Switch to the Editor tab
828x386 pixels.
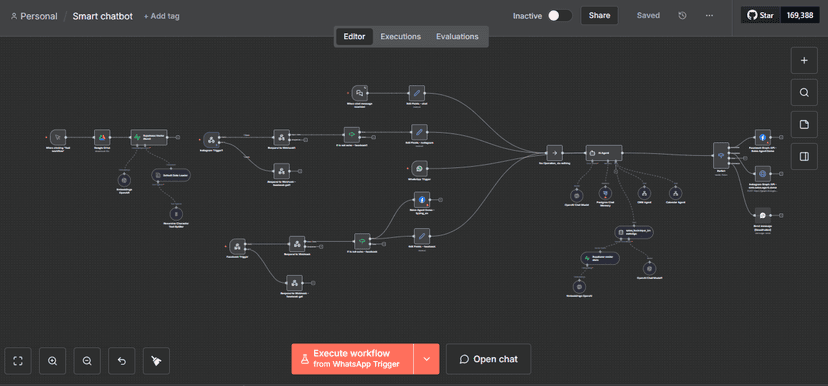click(x=354, y=36)
